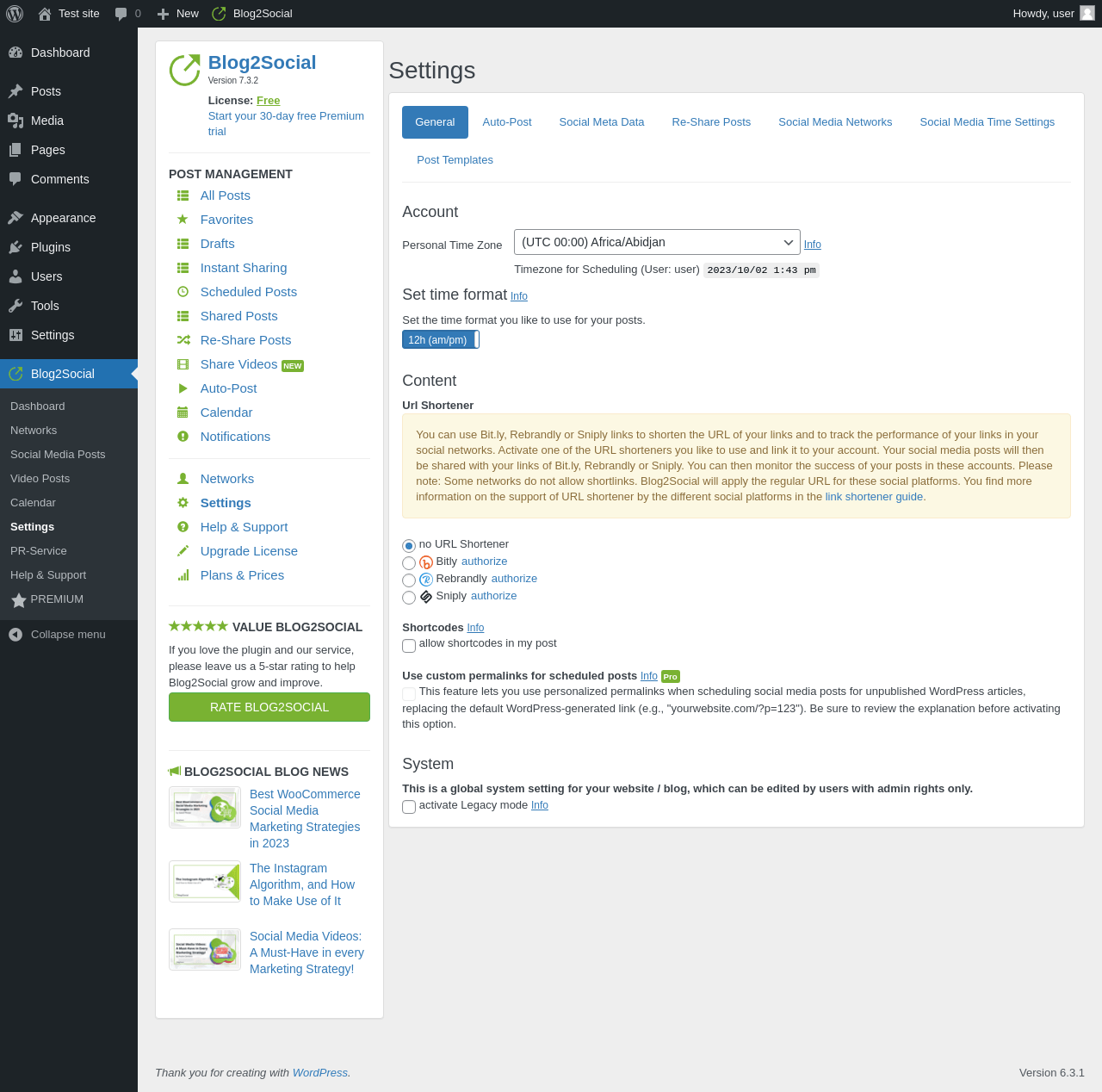This screenshot has height=1092, width=1102.
Task: Click the Pages icon in sidebar
Action: pos(15,150)
